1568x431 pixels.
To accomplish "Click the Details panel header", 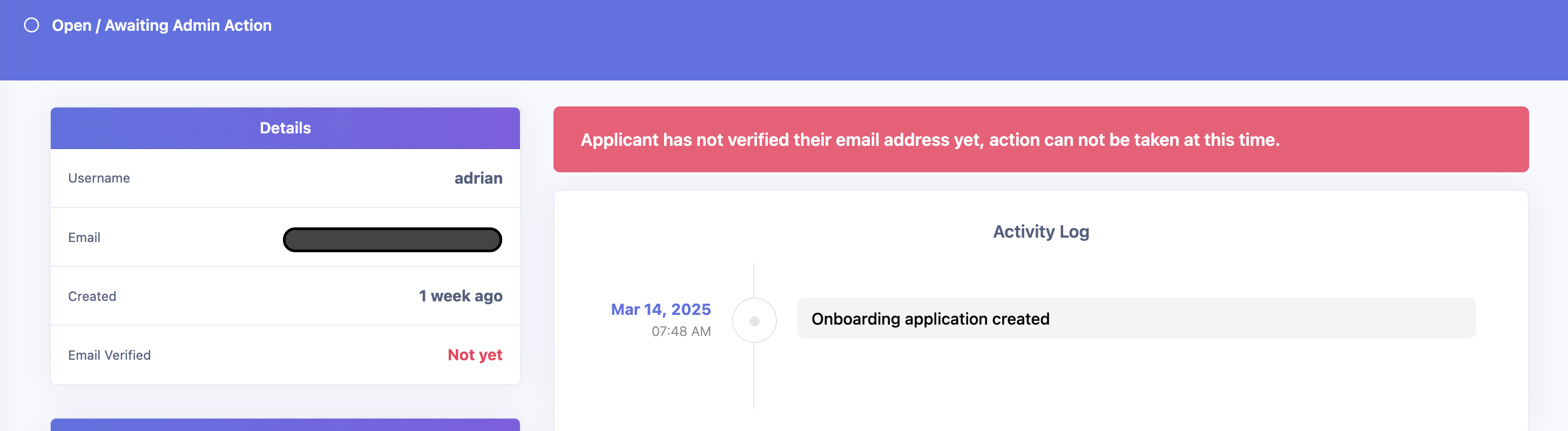I will 285,128.
